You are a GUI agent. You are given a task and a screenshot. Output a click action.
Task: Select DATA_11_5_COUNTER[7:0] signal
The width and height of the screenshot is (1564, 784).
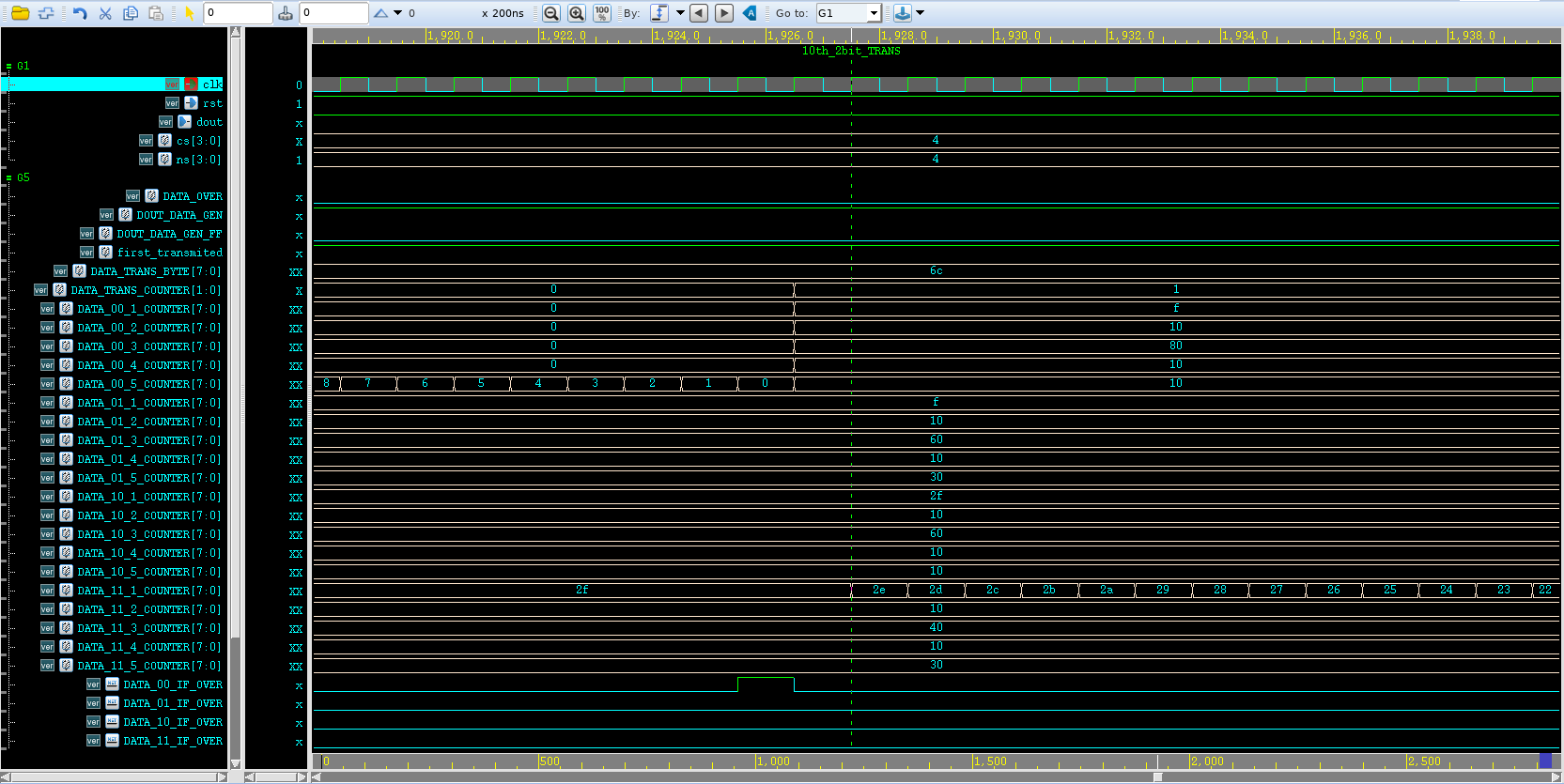149,666
